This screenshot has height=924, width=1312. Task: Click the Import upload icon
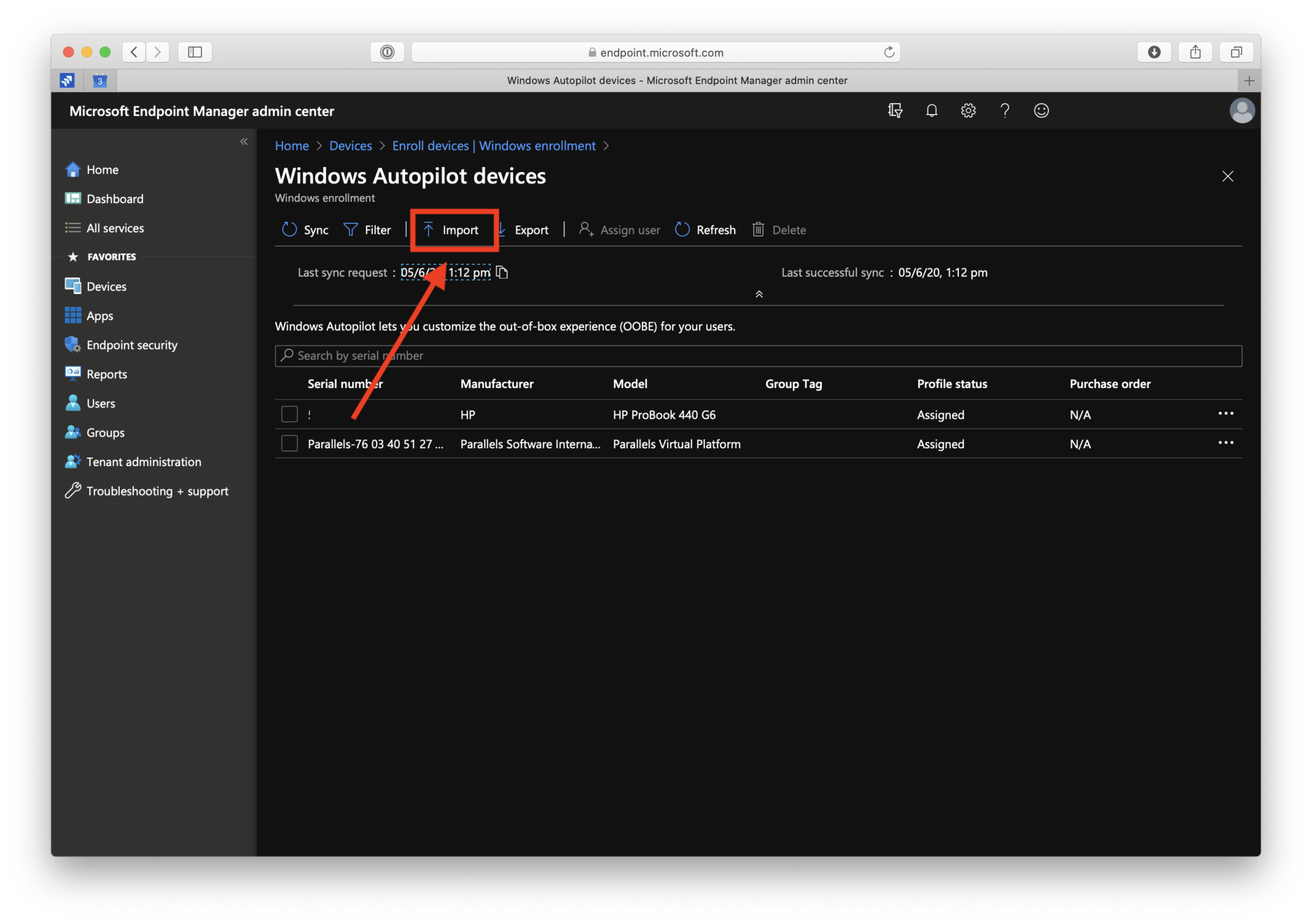pos(427,229)
